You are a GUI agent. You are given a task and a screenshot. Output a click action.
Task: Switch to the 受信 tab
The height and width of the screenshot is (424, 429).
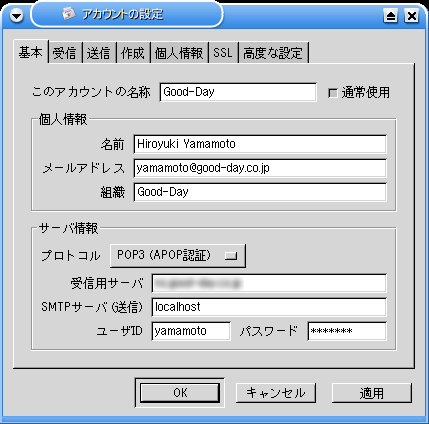(x=65, y=53)
